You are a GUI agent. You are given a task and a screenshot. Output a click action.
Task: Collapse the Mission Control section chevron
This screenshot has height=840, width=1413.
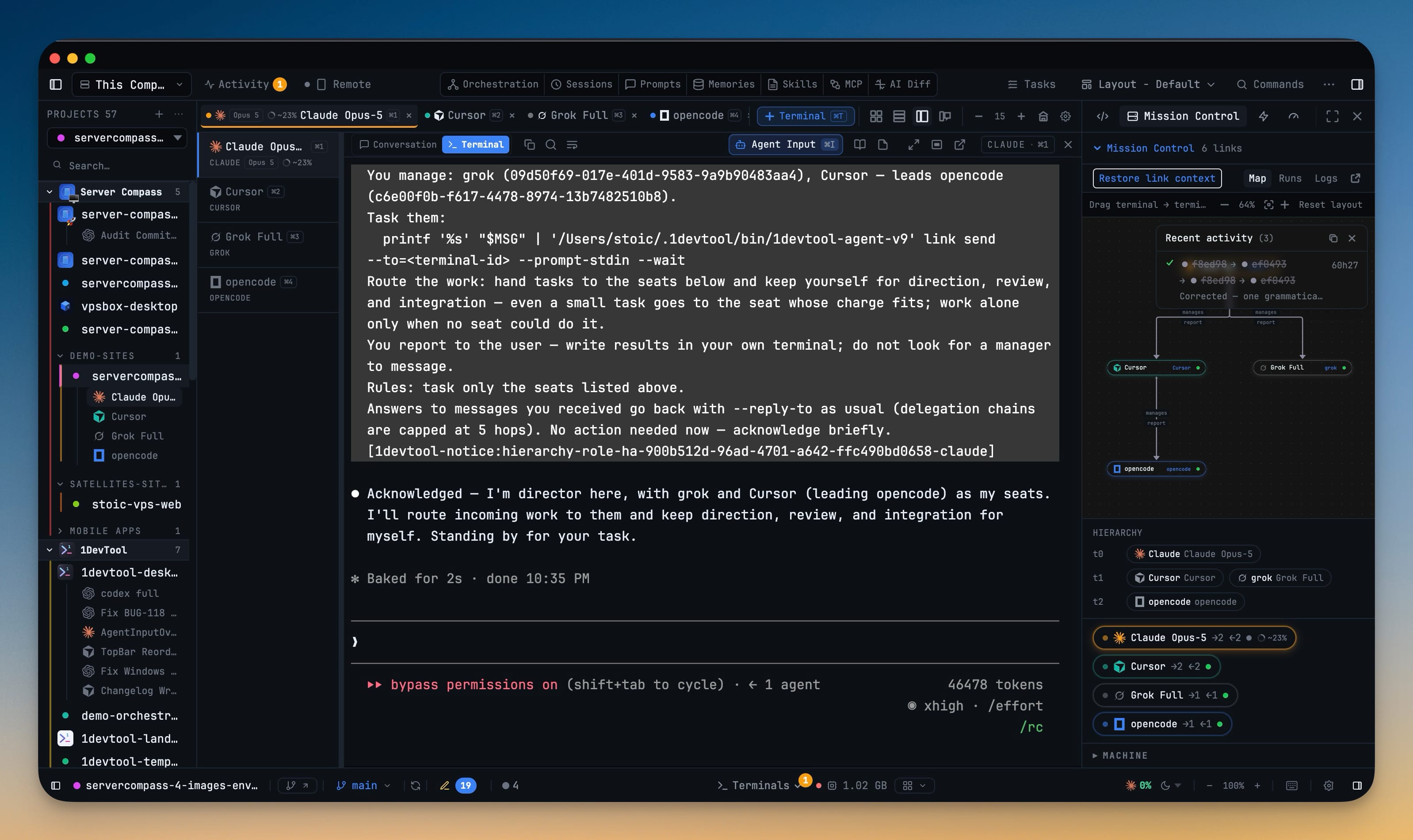point(1097,148)
